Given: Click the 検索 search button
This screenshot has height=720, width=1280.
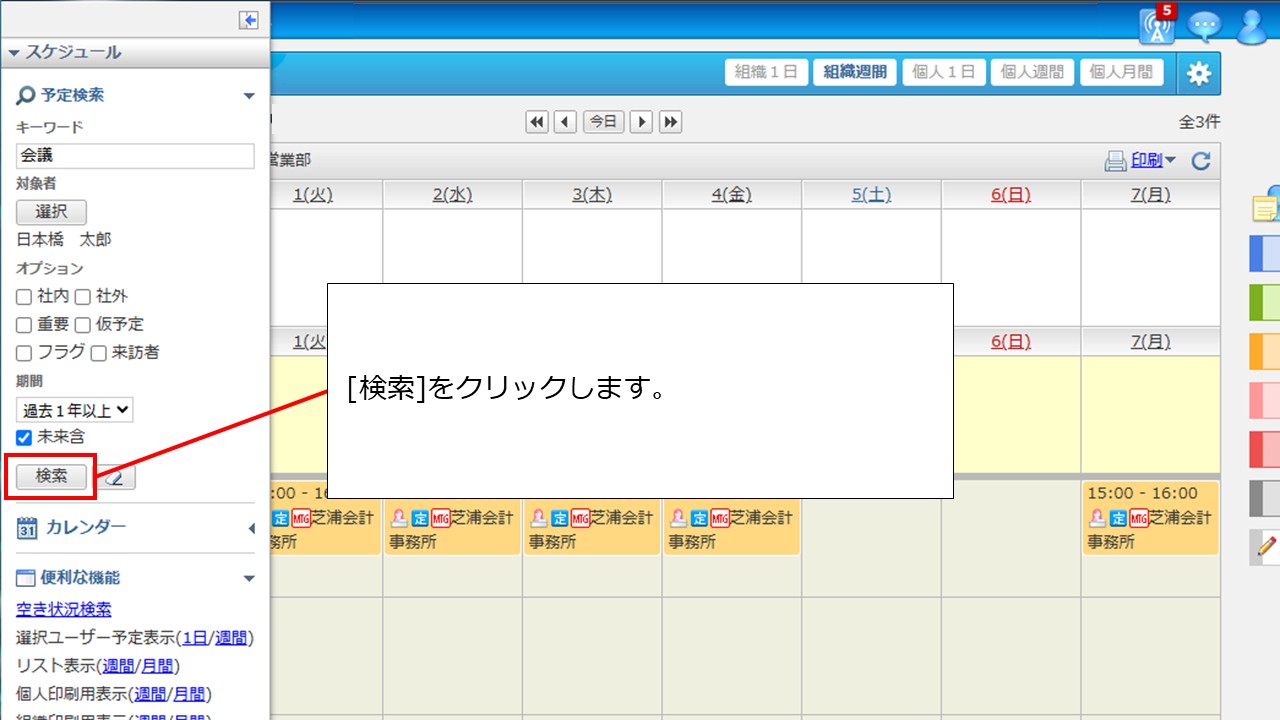Looking at the screenshot, I should [49, 477].
